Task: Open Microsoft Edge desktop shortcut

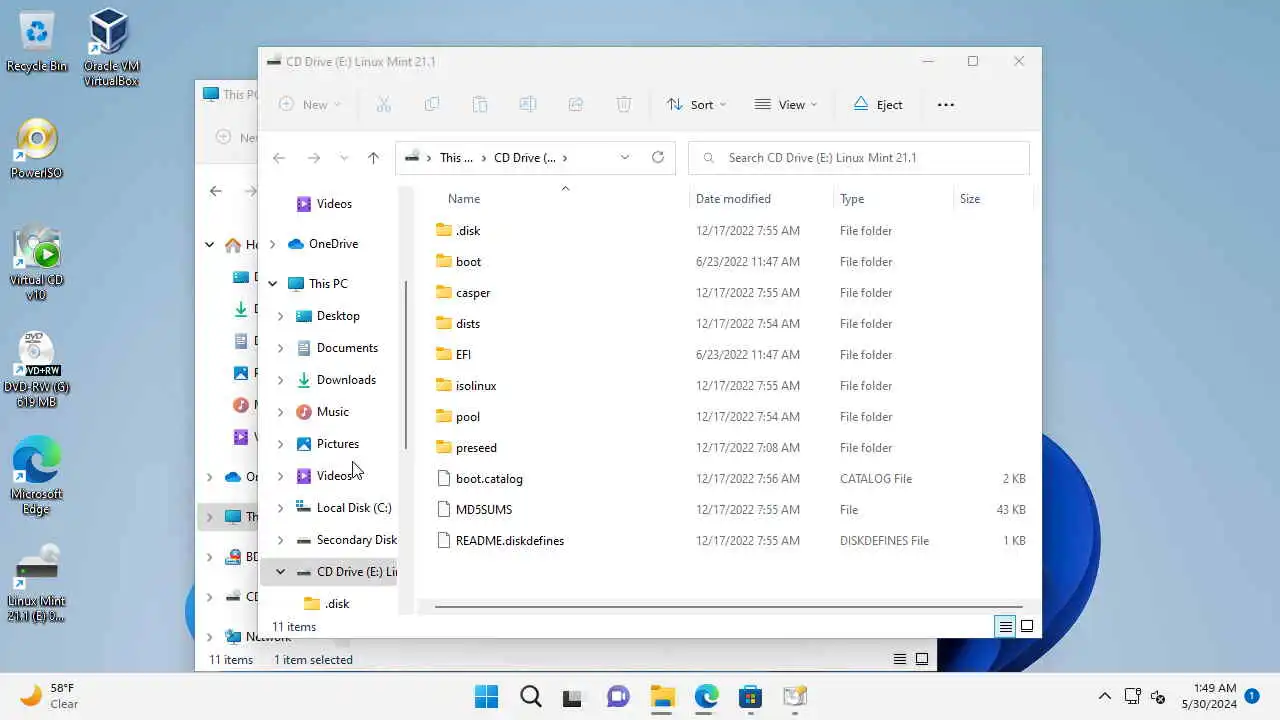Action: [37, 475]
